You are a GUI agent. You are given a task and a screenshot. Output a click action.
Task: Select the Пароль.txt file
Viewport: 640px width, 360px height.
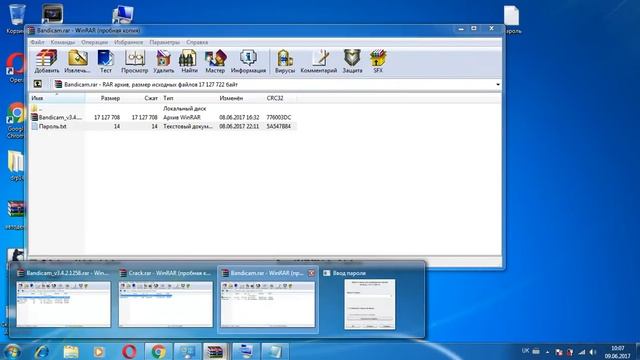tap(163, 126)
